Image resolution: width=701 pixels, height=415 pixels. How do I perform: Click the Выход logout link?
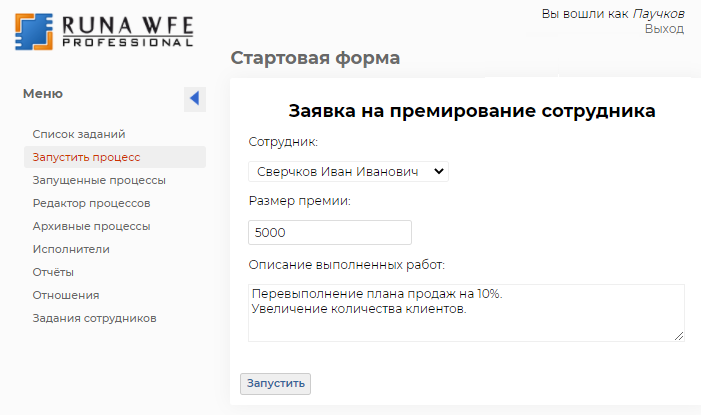[664, 29]
